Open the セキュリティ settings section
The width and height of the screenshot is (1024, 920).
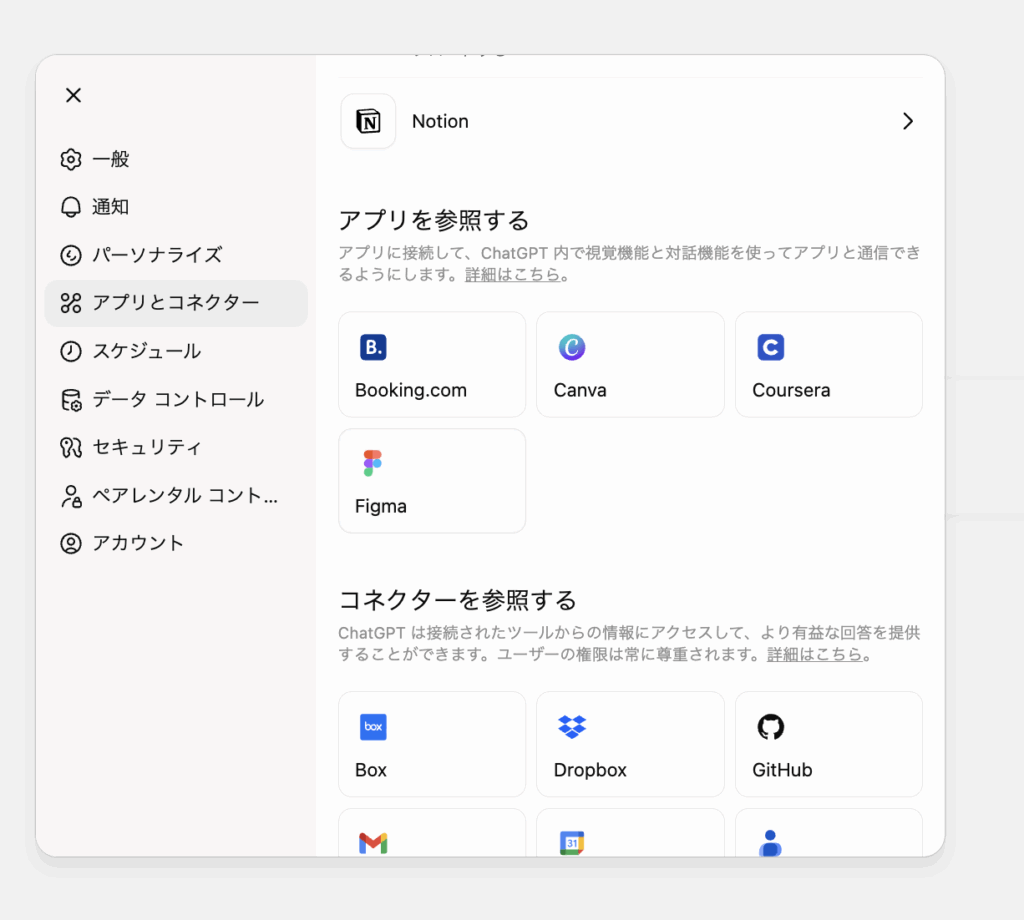pyautogui.click(x=146, y=447)
